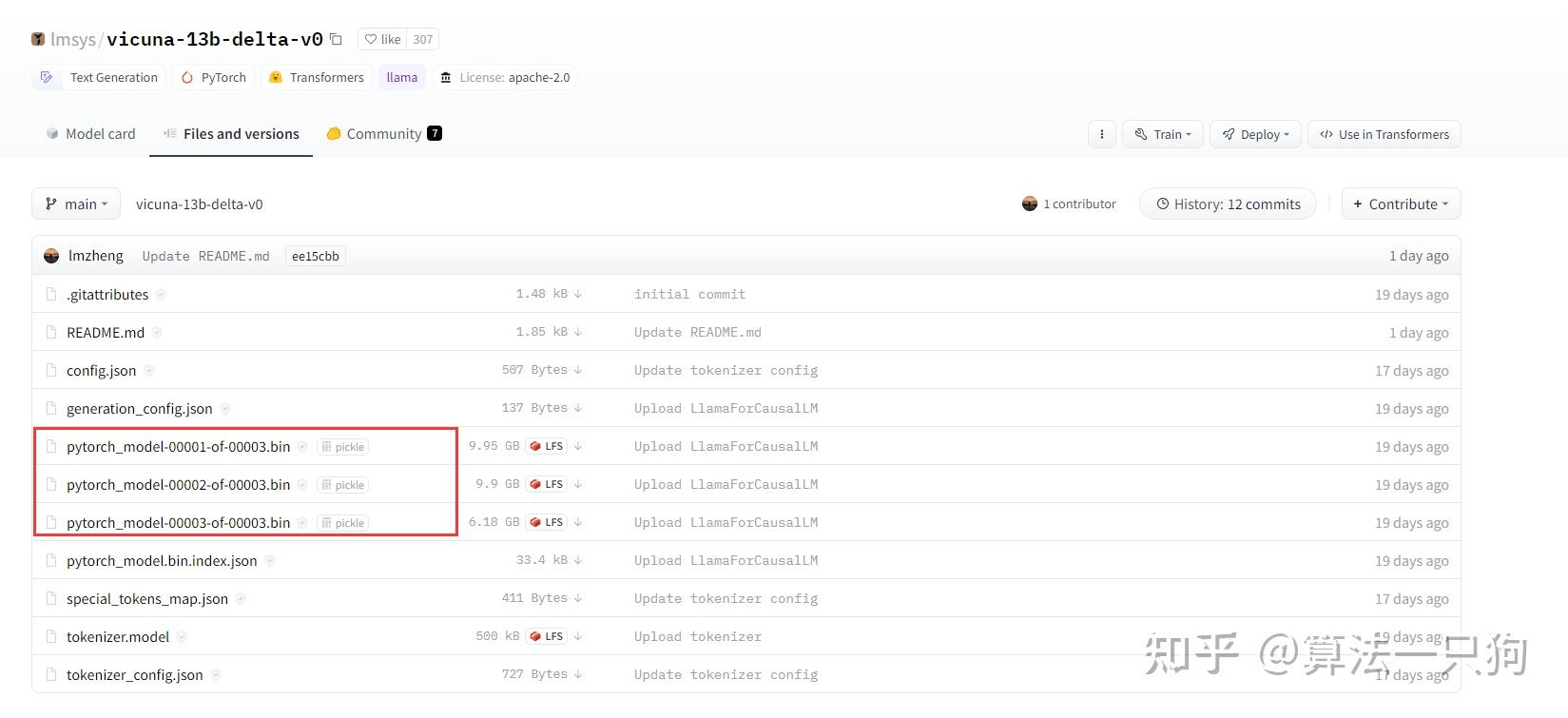Click the pickle badge on 00002-of-00003.bin
1568x718 pixels.
point(343,485)
